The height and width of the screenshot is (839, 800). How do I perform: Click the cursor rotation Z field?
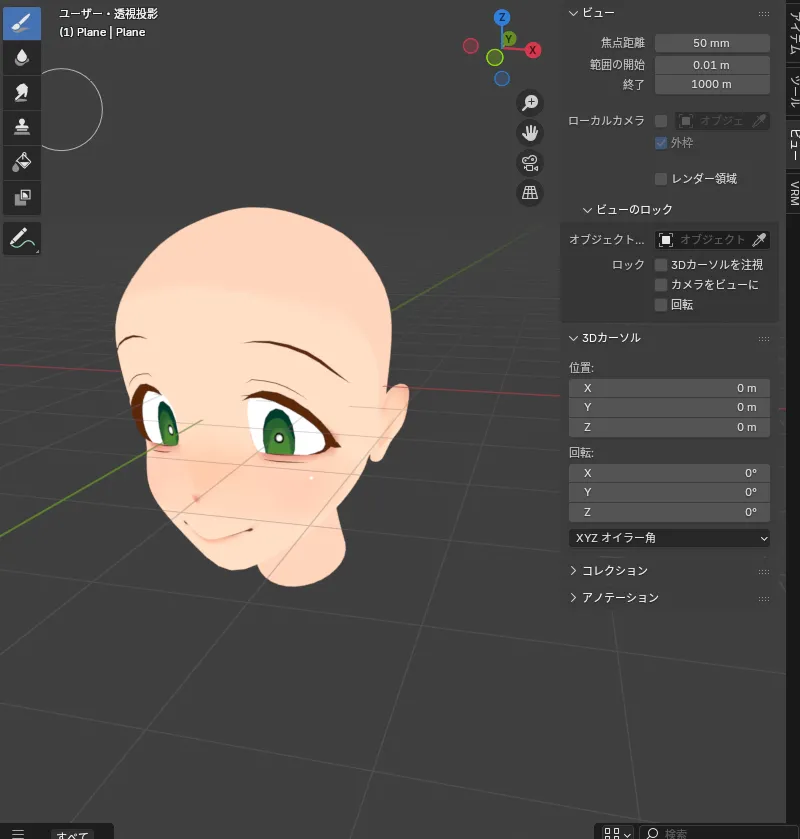pos(669,513)
